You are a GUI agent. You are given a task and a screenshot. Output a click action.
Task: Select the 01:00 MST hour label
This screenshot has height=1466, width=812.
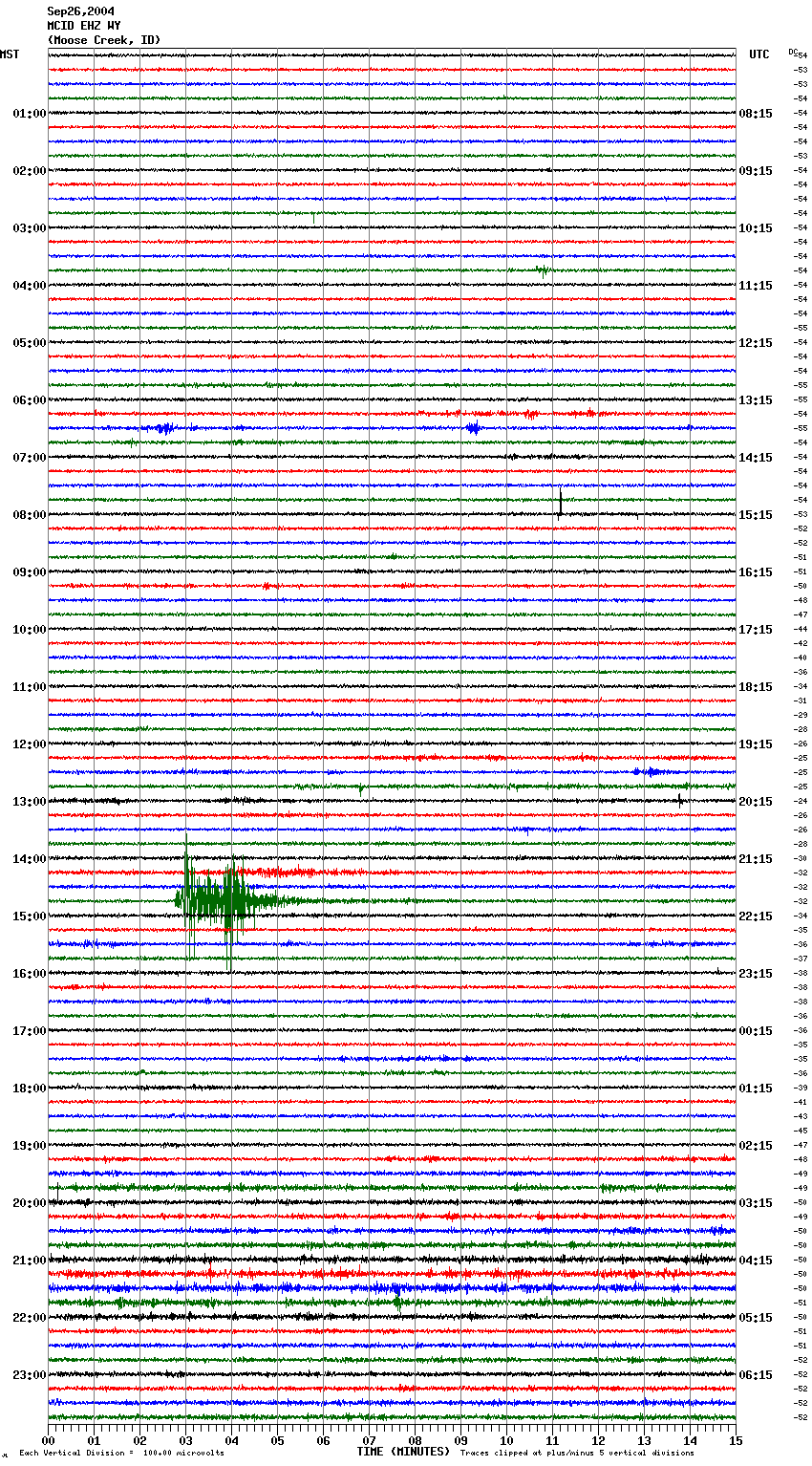click(x=30, y=114)
